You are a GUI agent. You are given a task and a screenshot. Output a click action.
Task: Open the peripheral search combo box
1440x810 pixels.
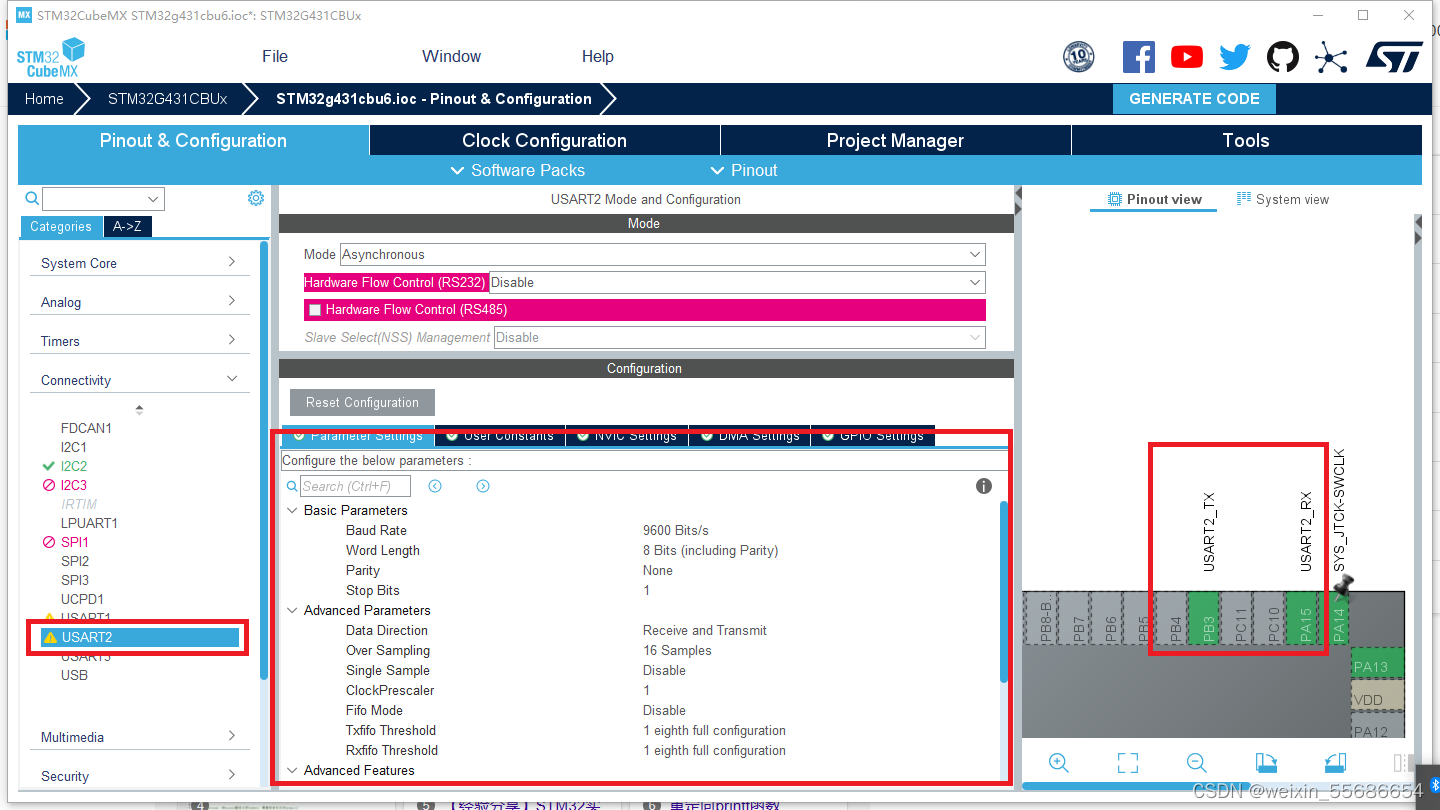pos(103,199)
